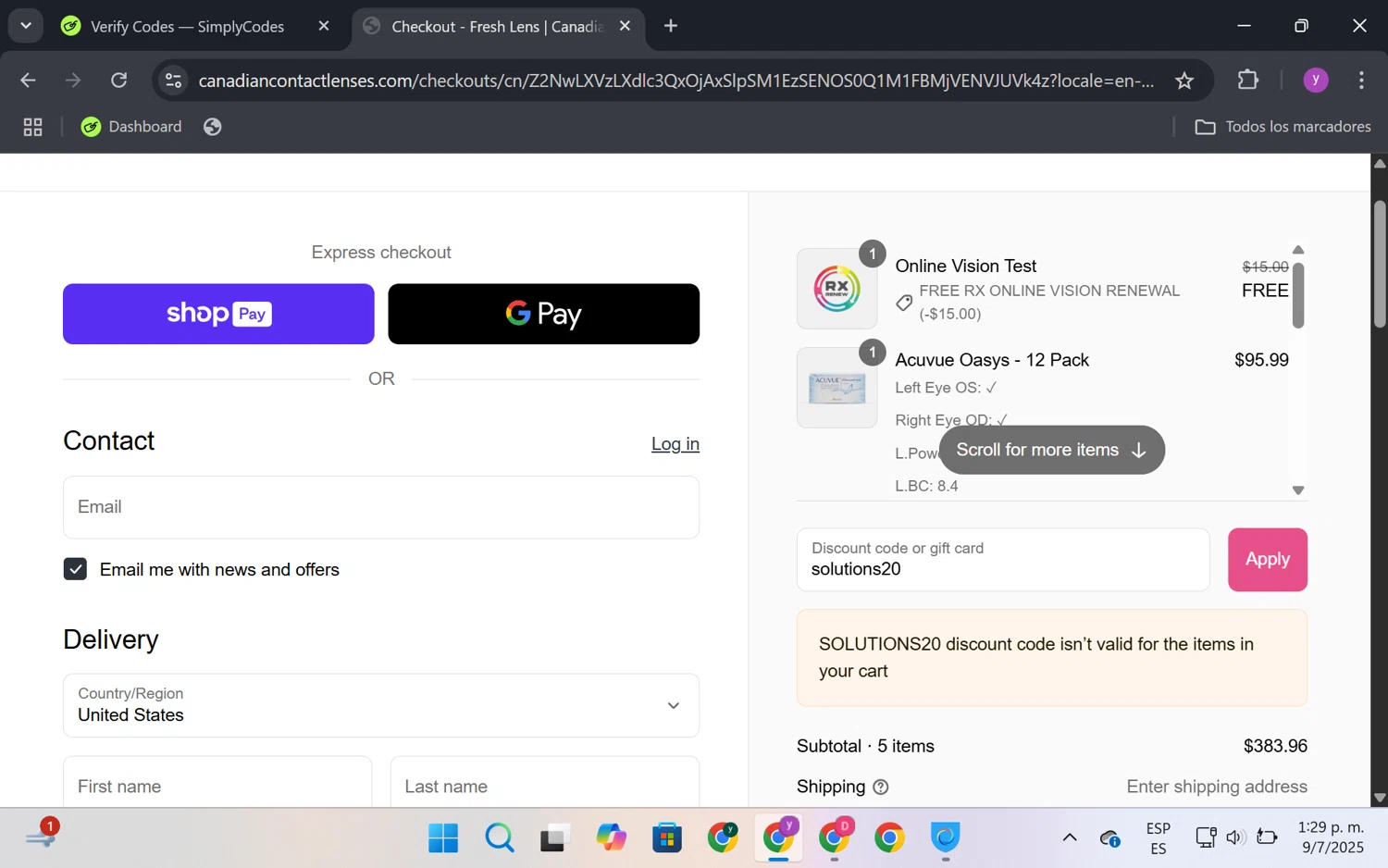Pay with Google Pay button

click(543, 314)
